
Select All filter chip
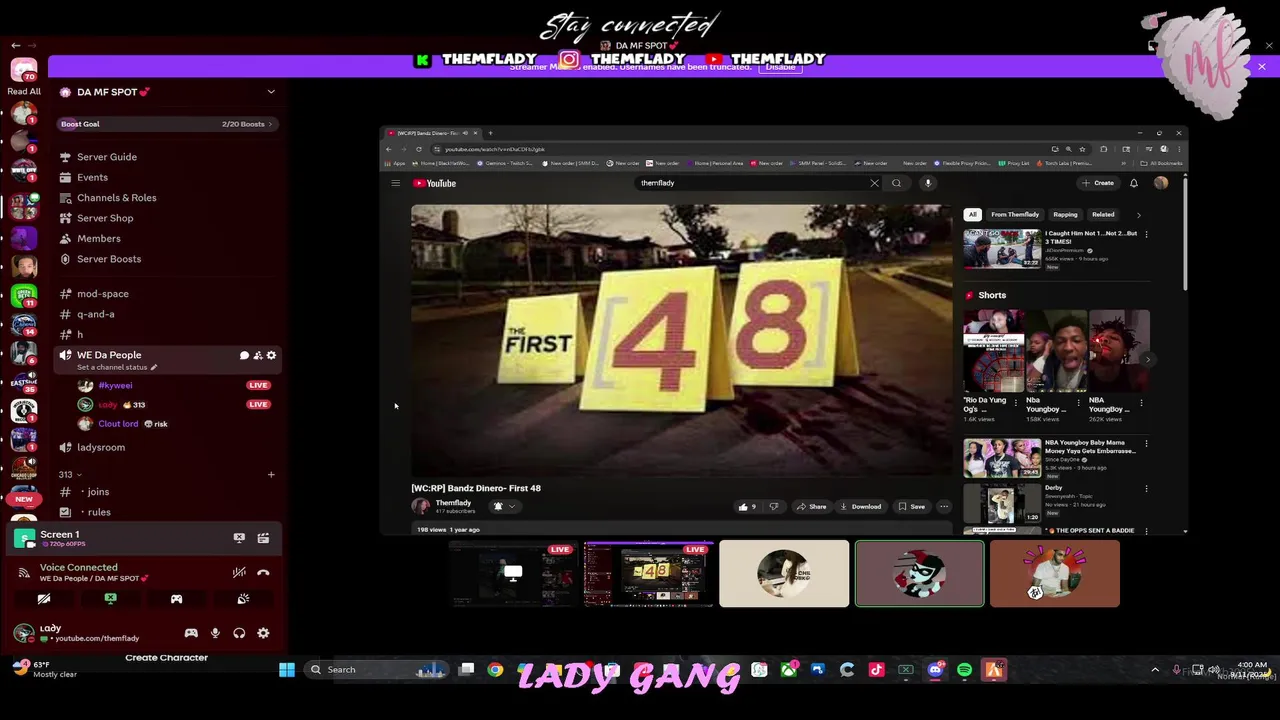pyautogui.click(x=972, y=214)
